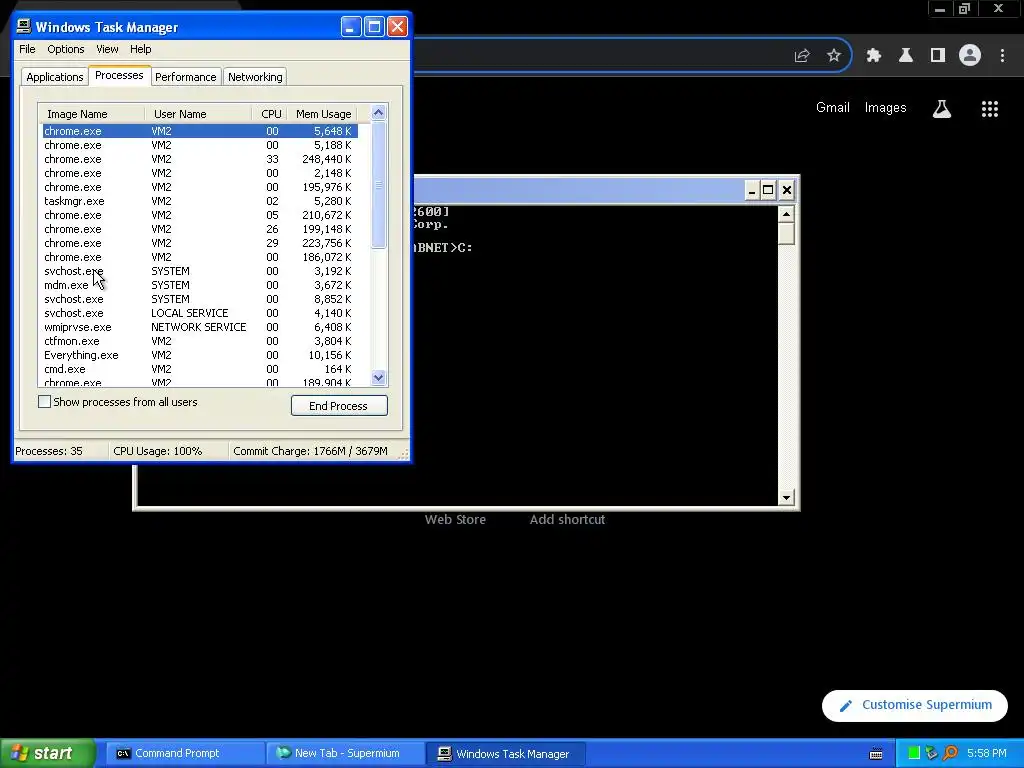Open the View menu in Task Manager

click(107, 49)
